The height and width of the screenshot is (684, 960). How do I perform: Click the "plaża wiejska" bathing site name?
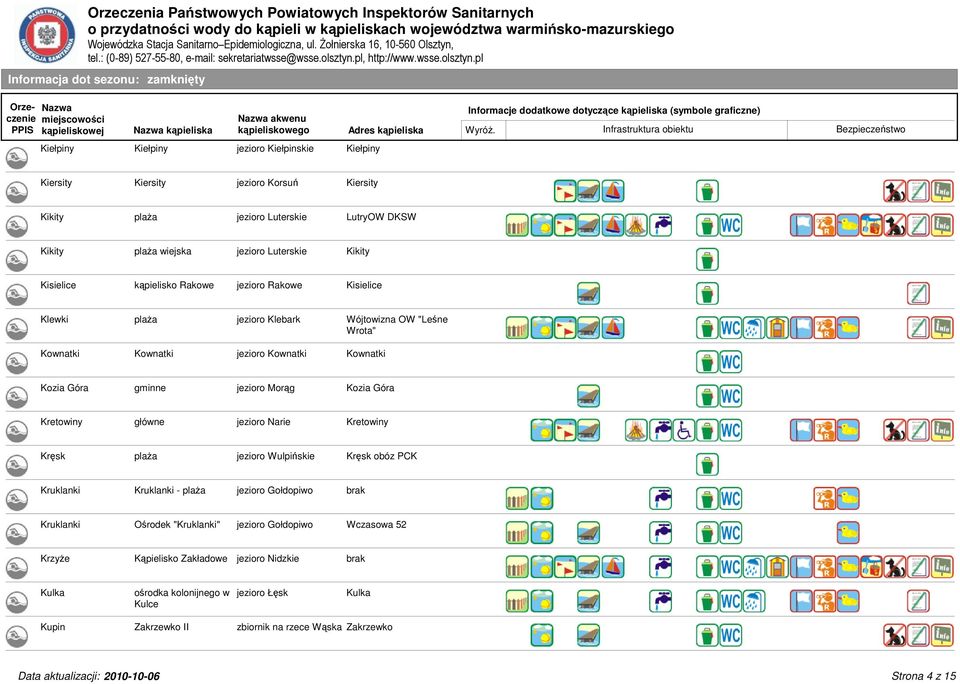tap(163, 252)
